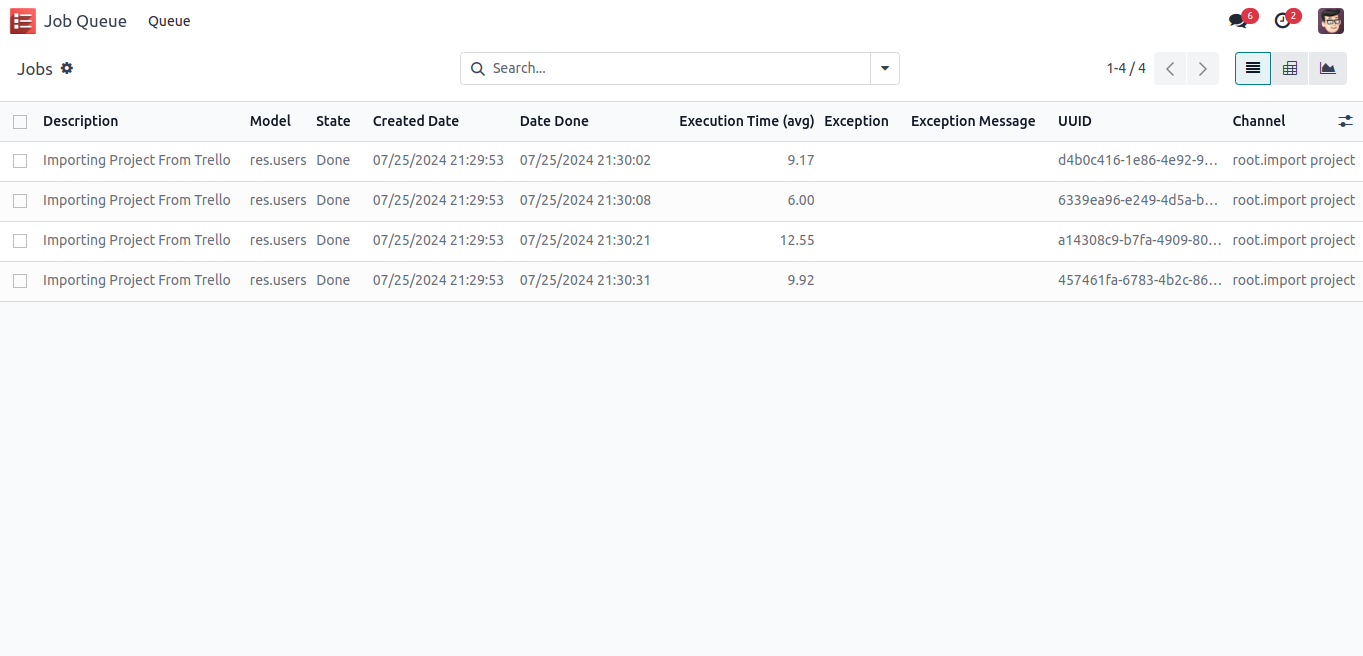The width and height of the screenshot is (1363, 656).
Task: Go to the next page of jobs
Action: click(x=1202, y=68)
